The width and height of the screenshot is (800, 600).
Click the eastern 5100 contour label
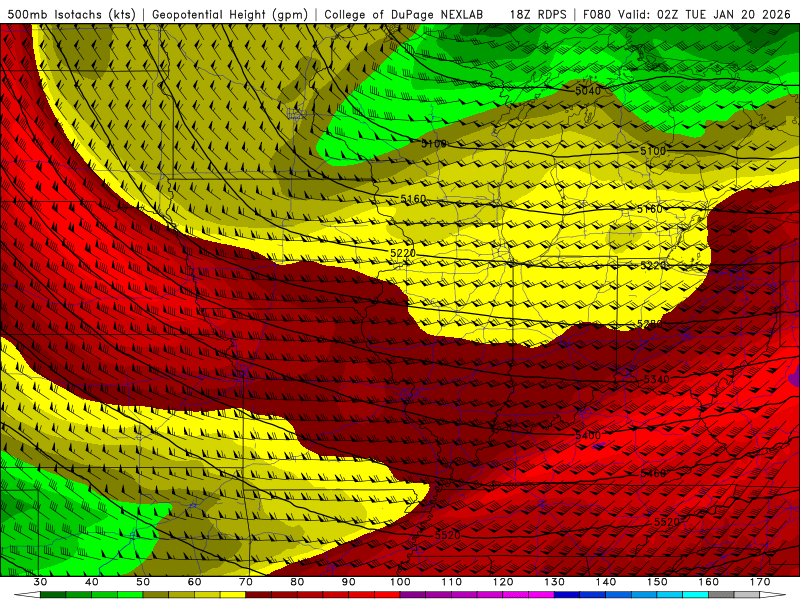point(653,151)
